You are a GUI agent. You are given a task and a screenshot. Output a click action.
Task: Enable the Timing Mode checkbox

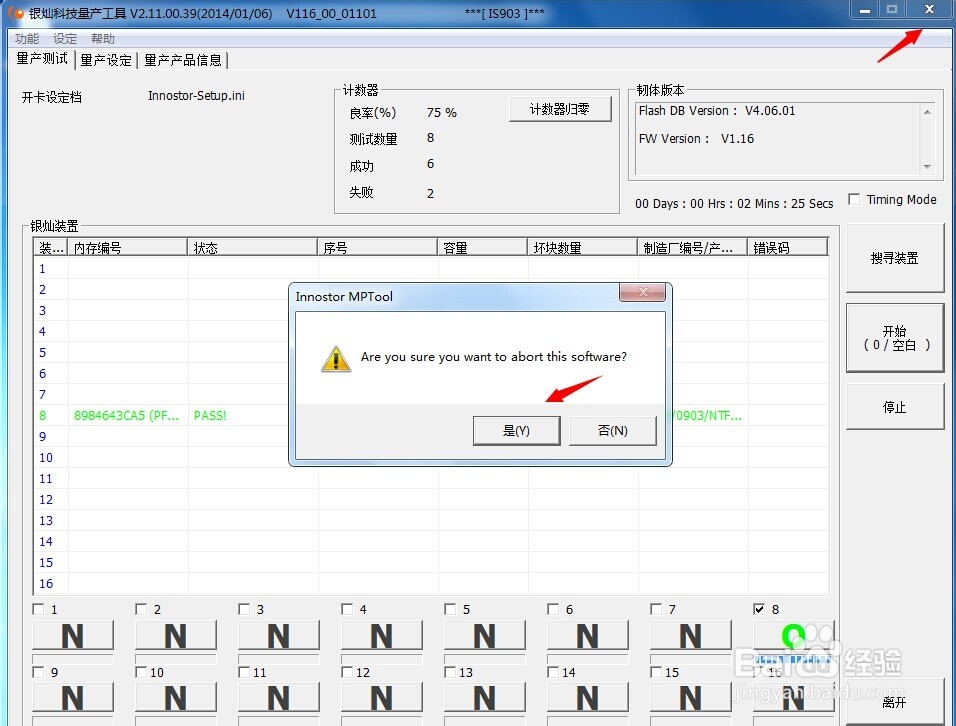coord(854,199)
